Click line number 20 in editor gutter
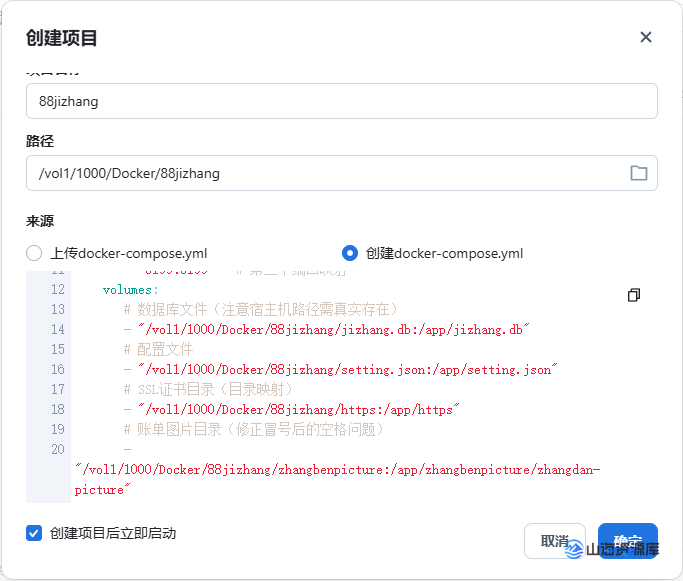This screenshot has height=581, width=683. coord(56,449)
